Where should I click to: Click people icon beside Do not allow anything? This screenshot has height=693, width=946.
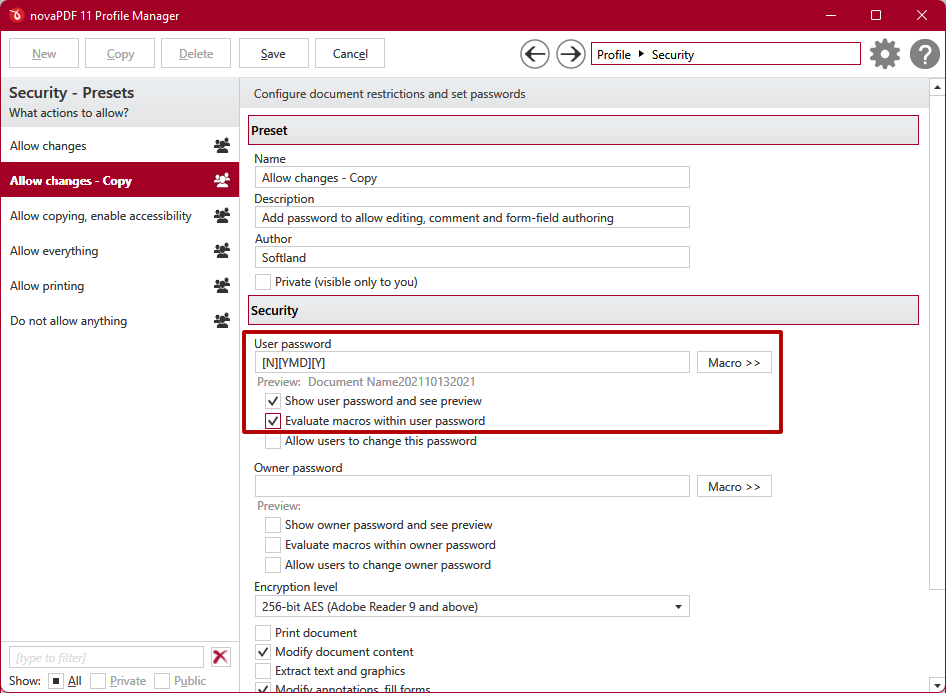point(222,320)
